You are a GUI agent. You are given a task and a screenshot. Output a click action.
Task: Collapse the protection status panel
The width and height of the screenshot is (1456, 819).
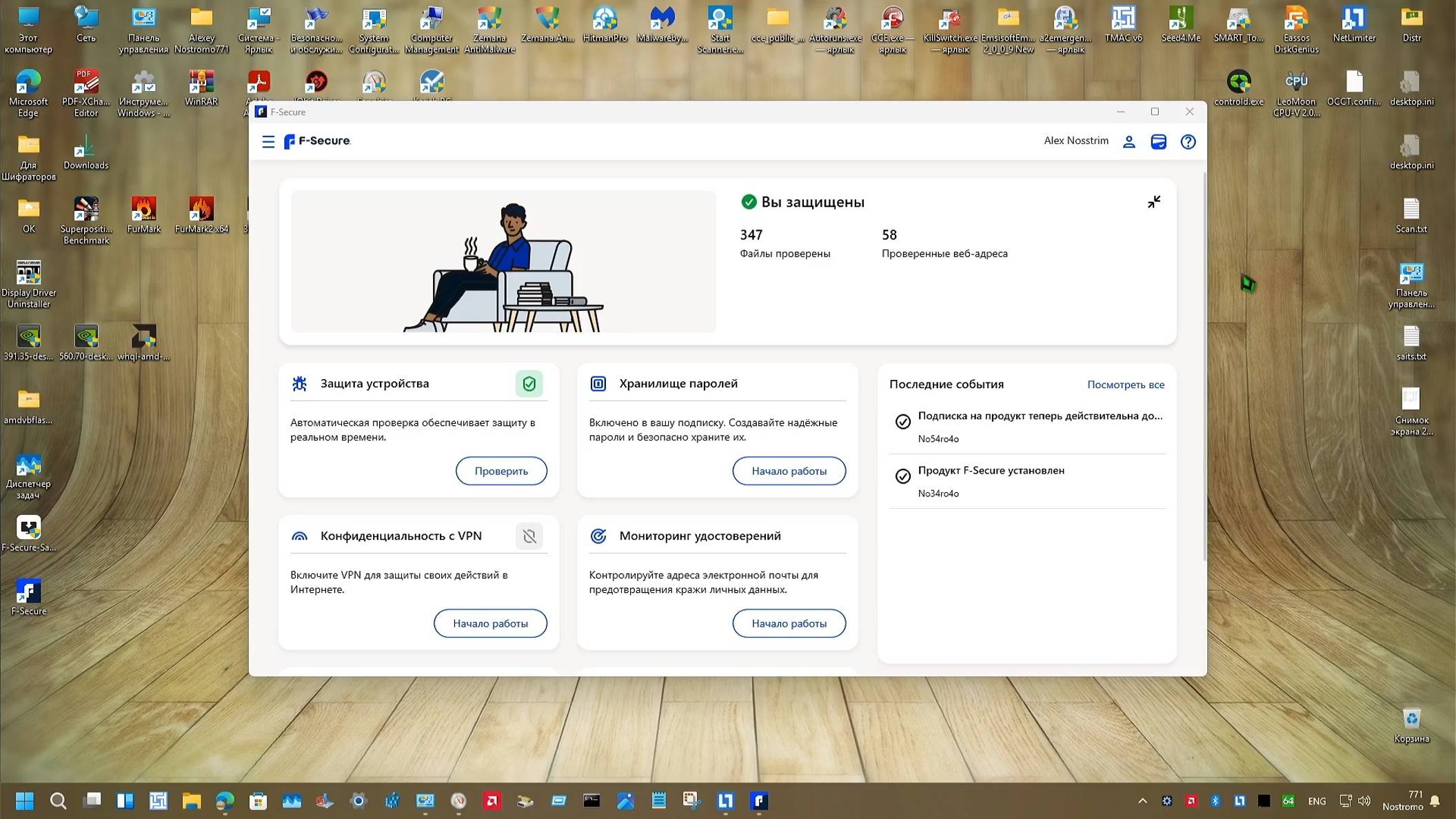pyautogui.click(x=1153, y=202)
